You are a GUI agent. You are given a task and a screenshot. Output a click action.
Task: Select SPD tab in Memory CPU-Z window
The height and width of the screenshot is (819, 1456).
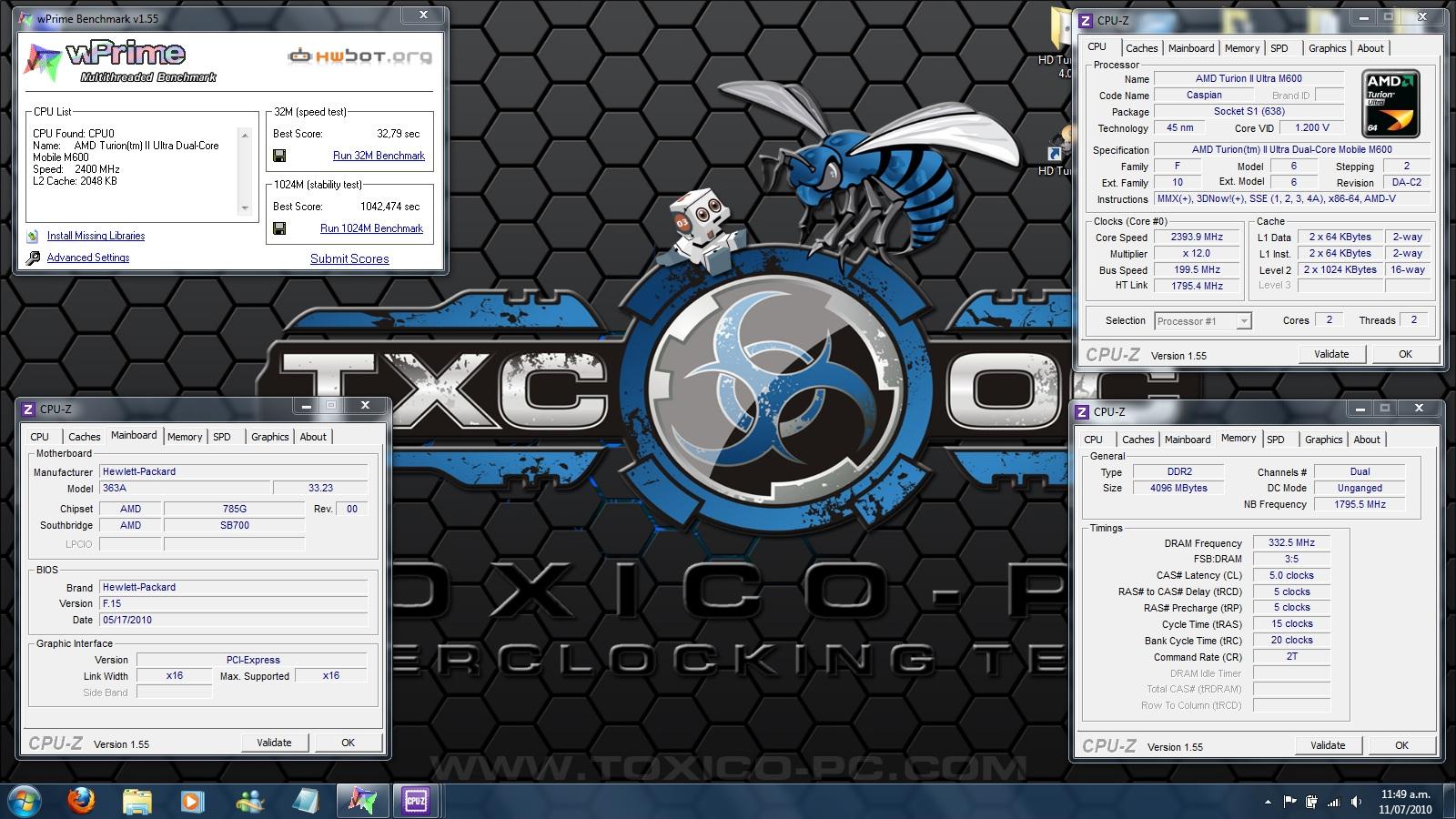[1276, 440]
